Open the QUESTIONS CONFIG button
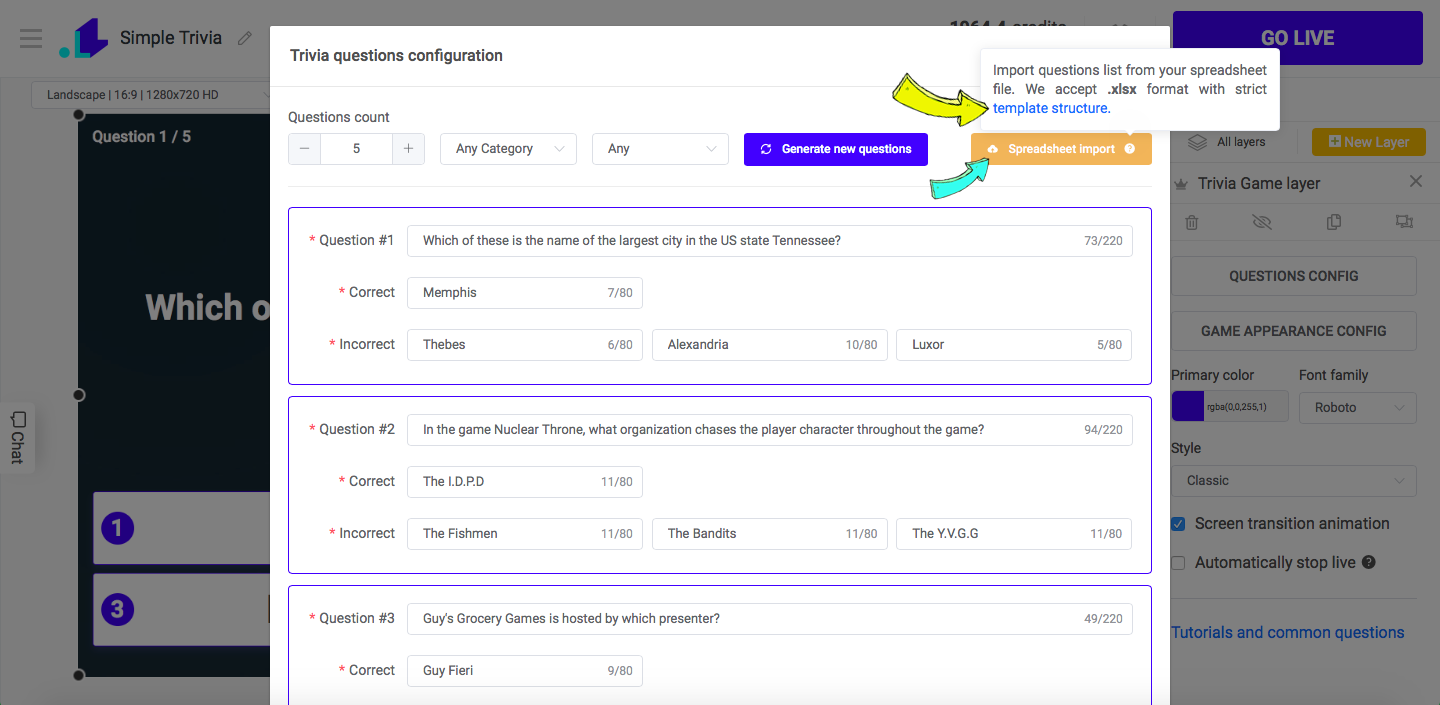 pyautogui.click(x=1294, y=276)
